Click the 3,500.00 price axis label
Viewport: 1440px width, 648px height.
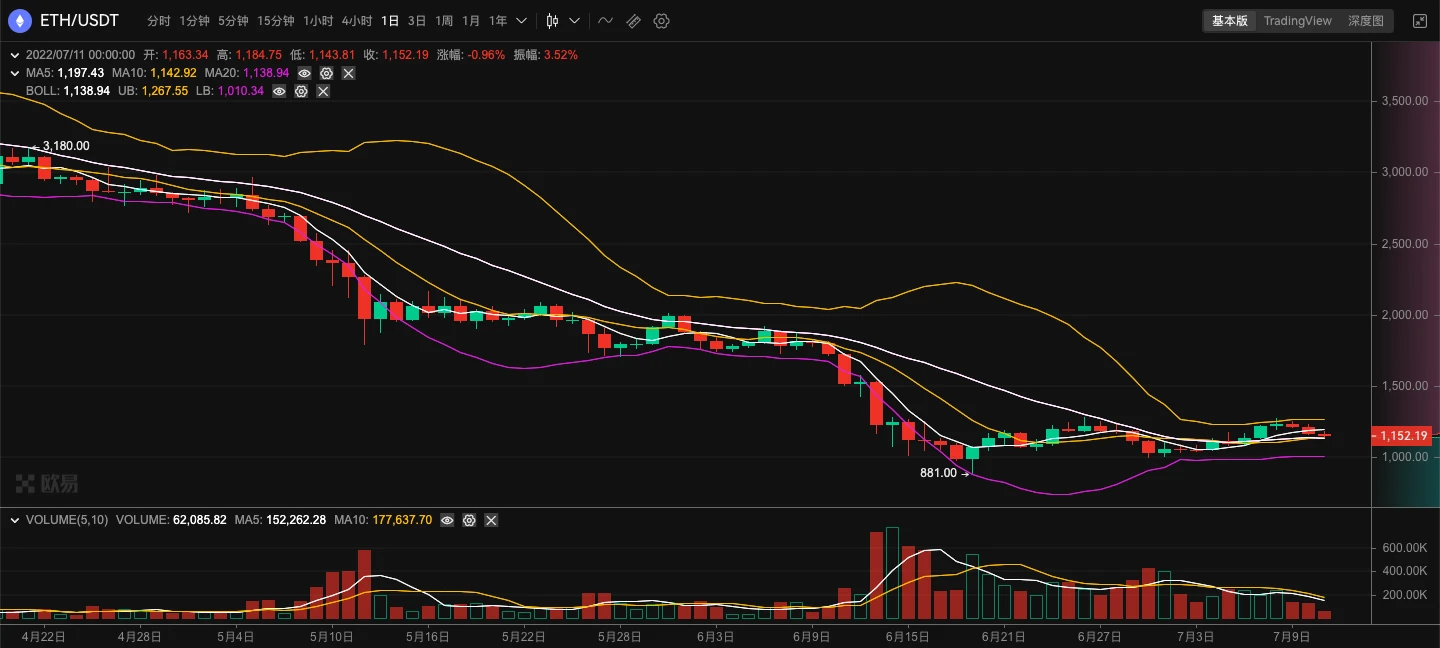click(1404, 101)
